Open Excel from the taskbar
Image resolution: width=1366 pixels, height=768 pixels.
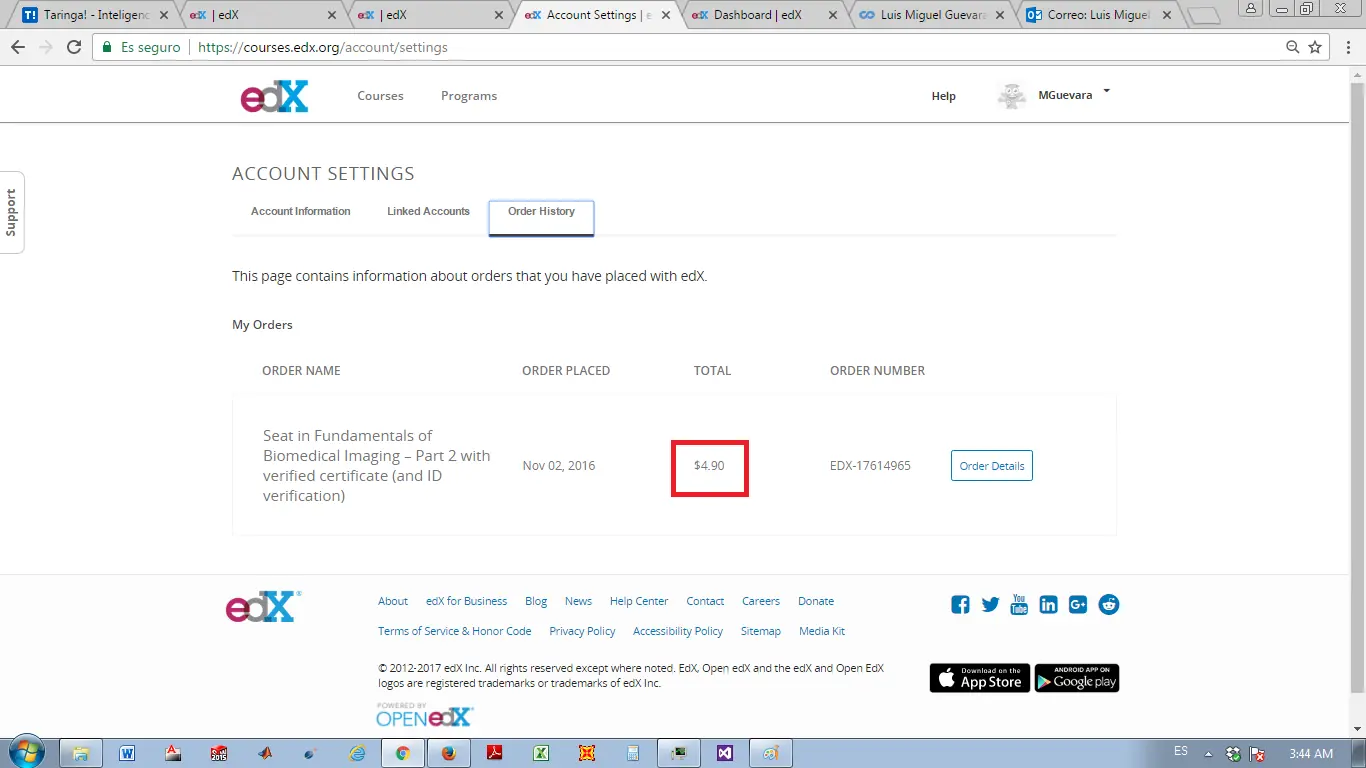(541, 753)
